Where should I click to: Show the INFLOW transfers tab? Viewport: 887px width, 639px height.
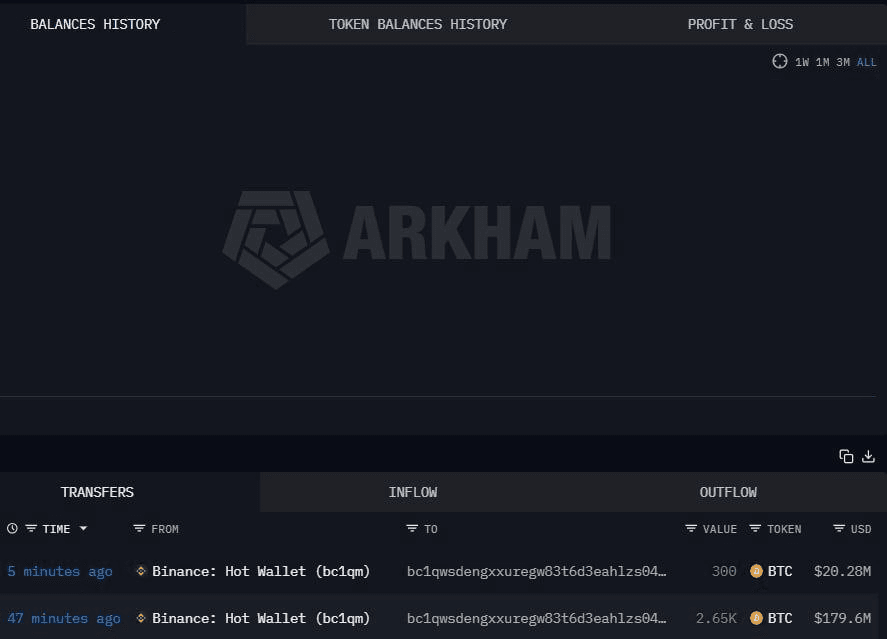point(413,492)
